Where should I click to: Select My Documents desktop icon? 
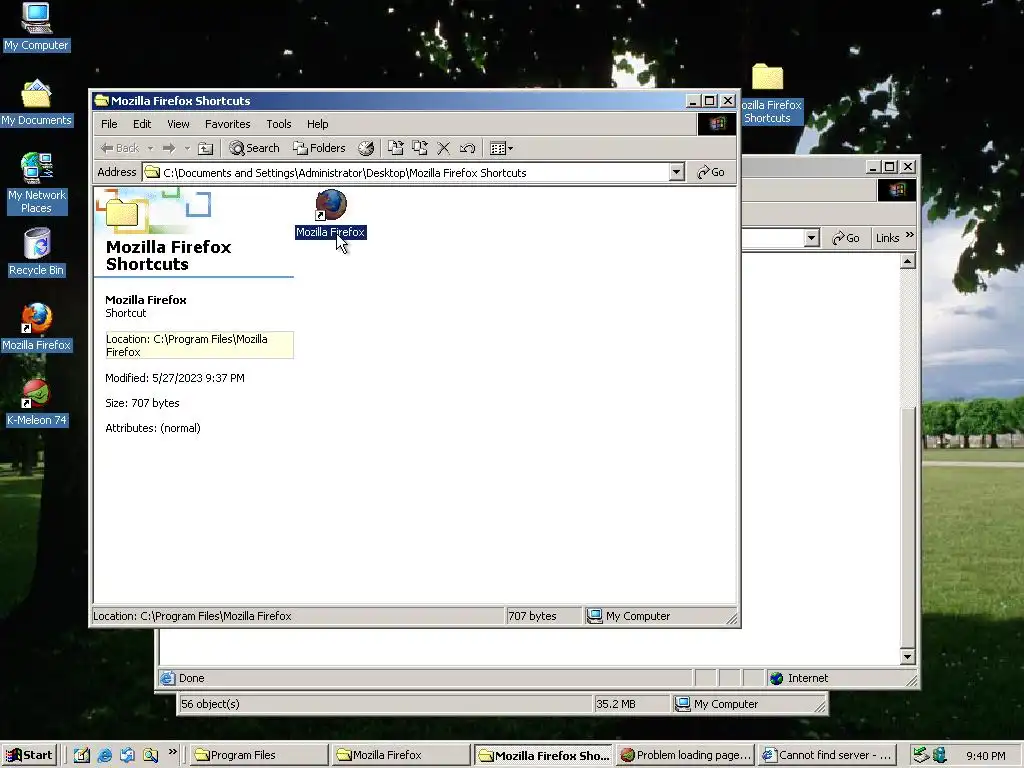tap(36, 103)
